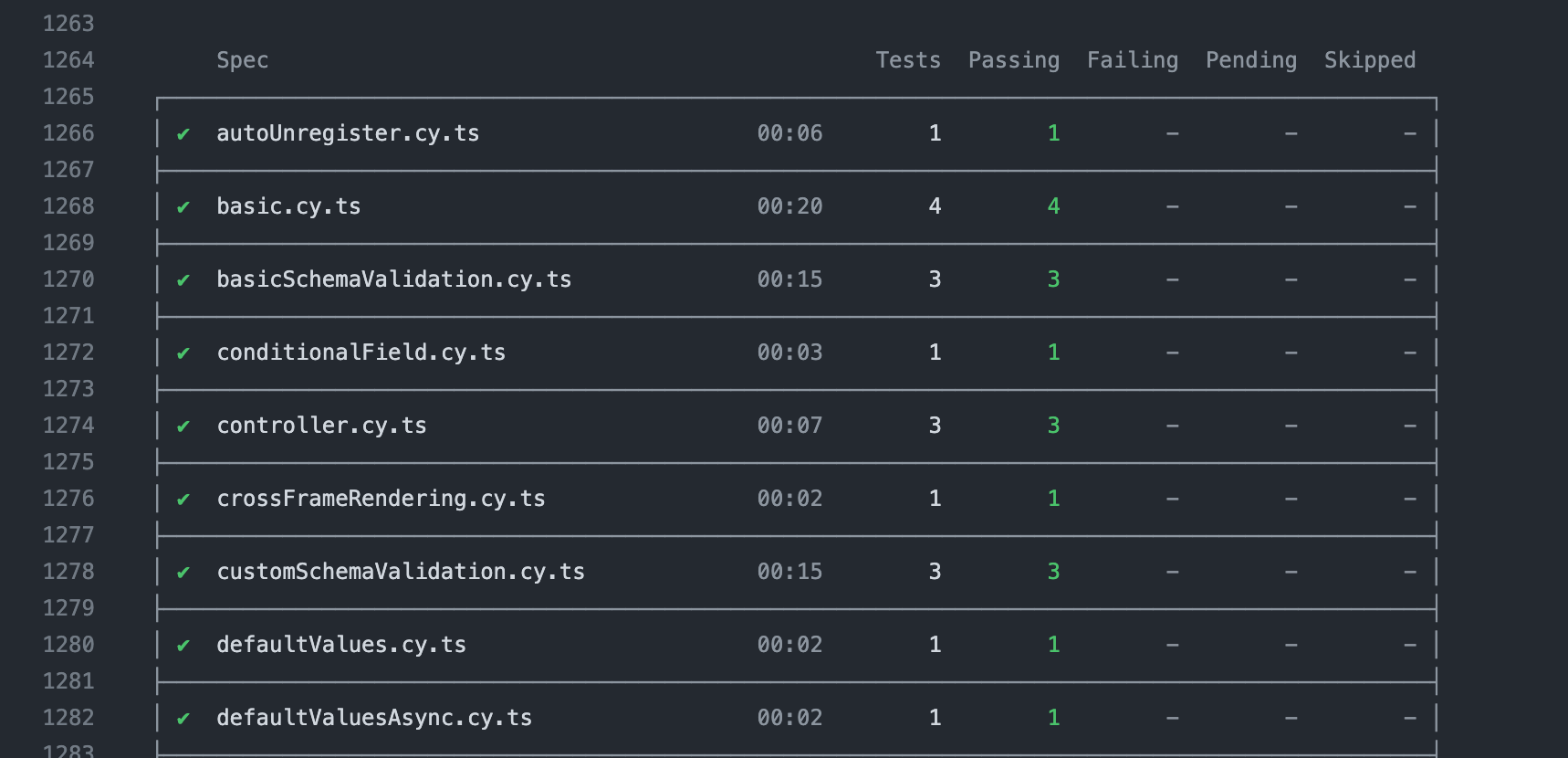Click line number 1264
Screen dimensions: 1568x758
pos(68,60)
